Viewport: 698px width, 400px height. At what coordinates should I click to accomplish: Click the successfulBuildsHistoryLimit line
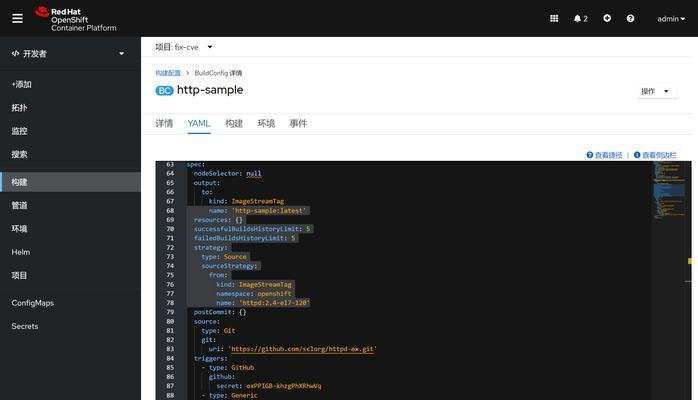click(252, 229)
